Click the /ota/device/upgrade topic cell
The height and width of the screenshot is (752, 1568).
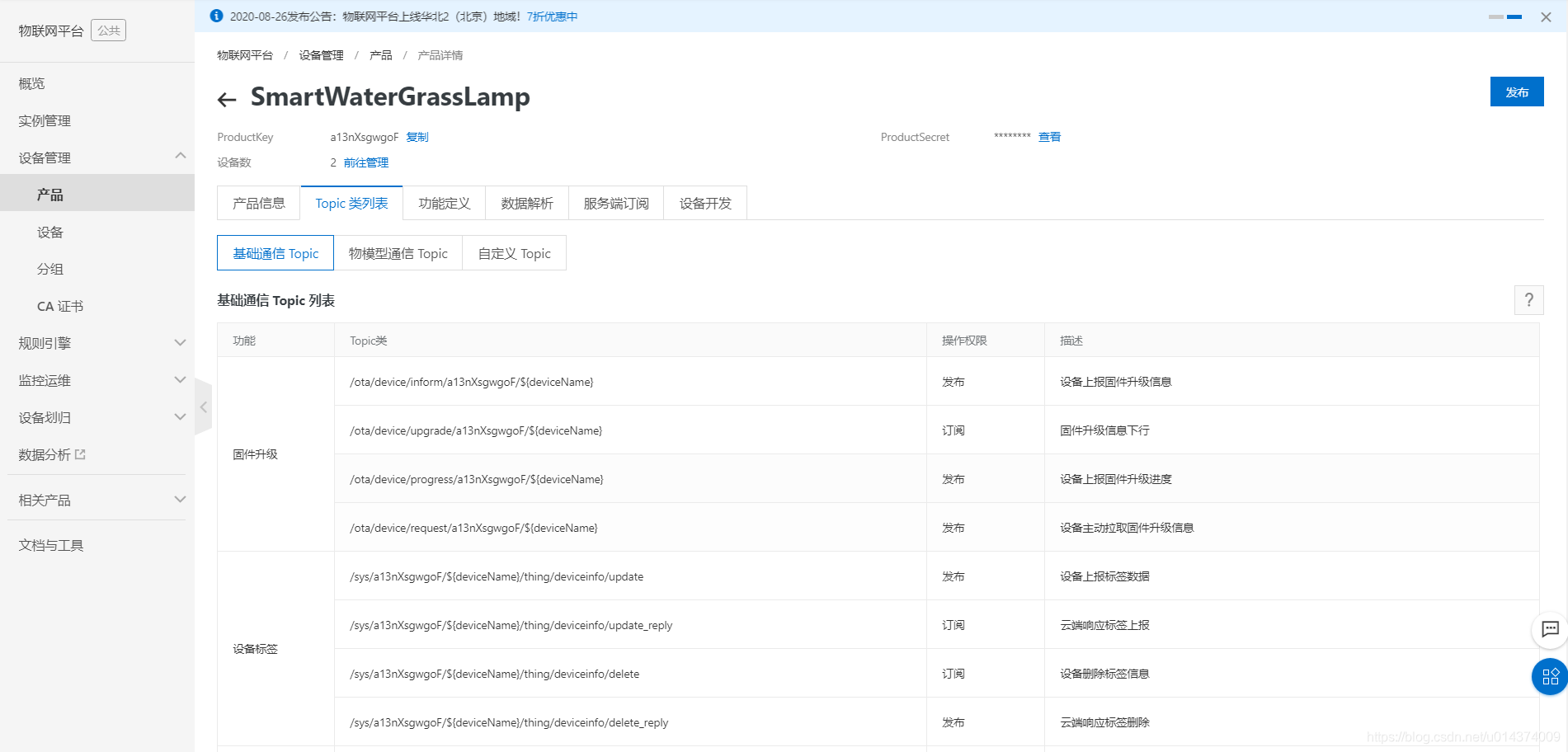(630, 430)
